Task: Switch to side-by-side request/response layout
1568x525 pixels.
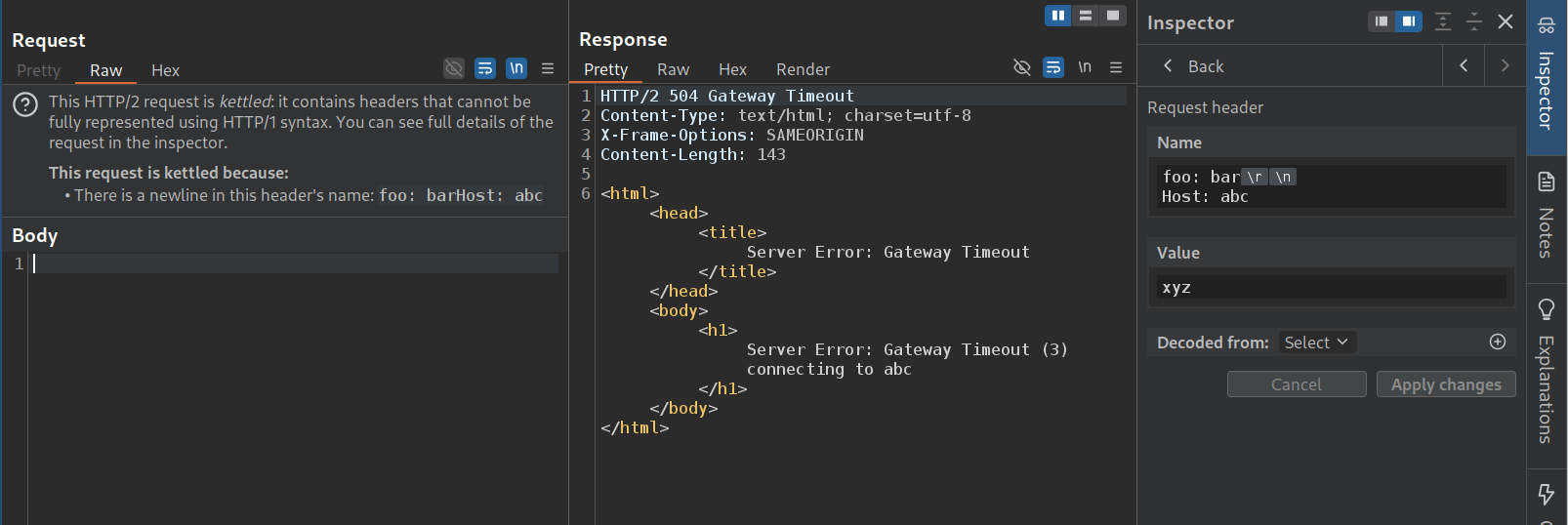Action: tap(1057, 16)
